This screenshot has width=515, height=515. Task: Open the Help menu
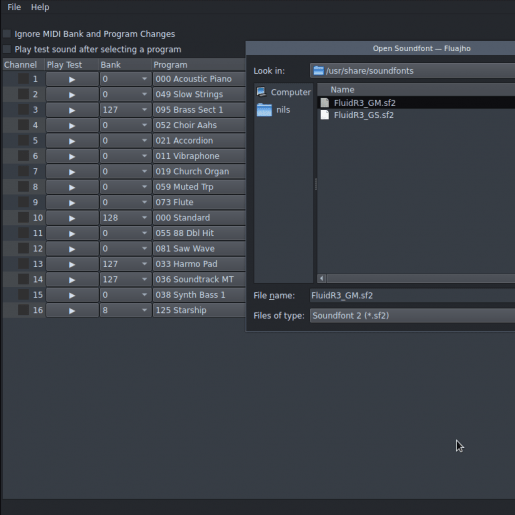click(x=40, y=7)
